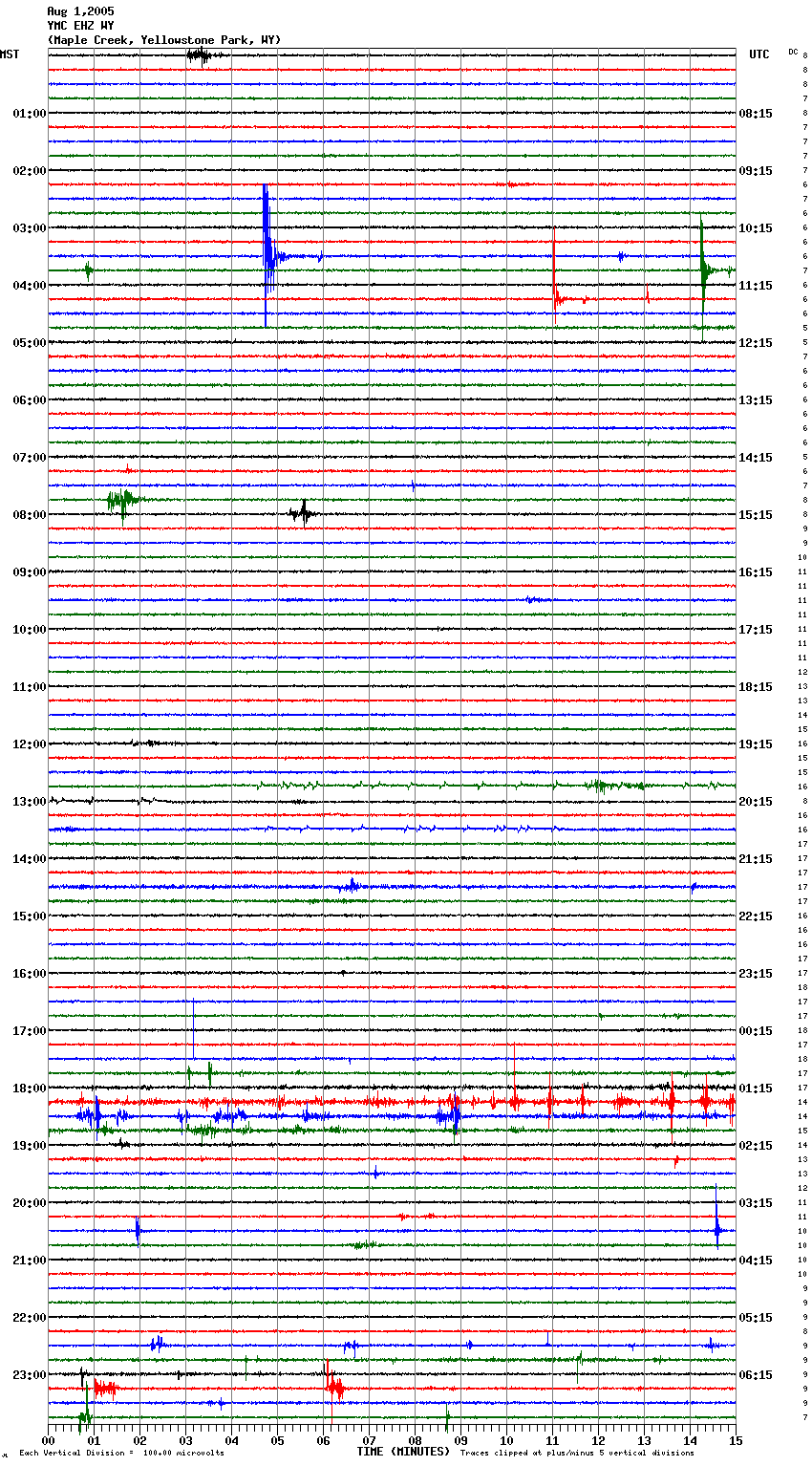Click the '01:15' UTC time label
Viewport: 812px width, 1466px height.
tap(756, 1089)
